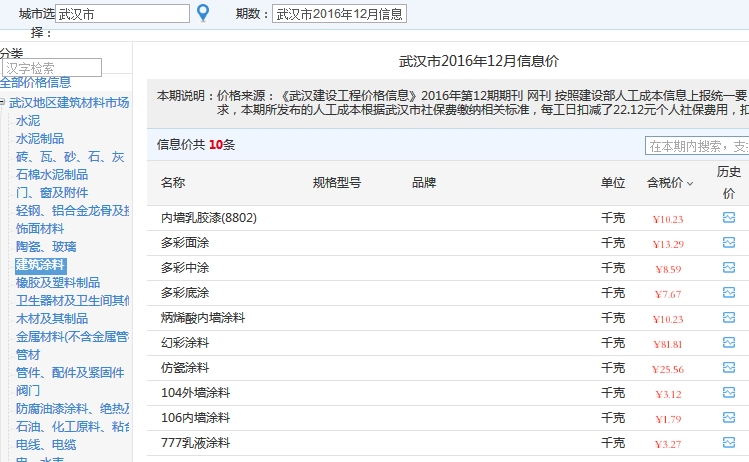Select 石棉水泥制品 category
The width and height of the screenshot is (749, 462).
tap(52, 175)
